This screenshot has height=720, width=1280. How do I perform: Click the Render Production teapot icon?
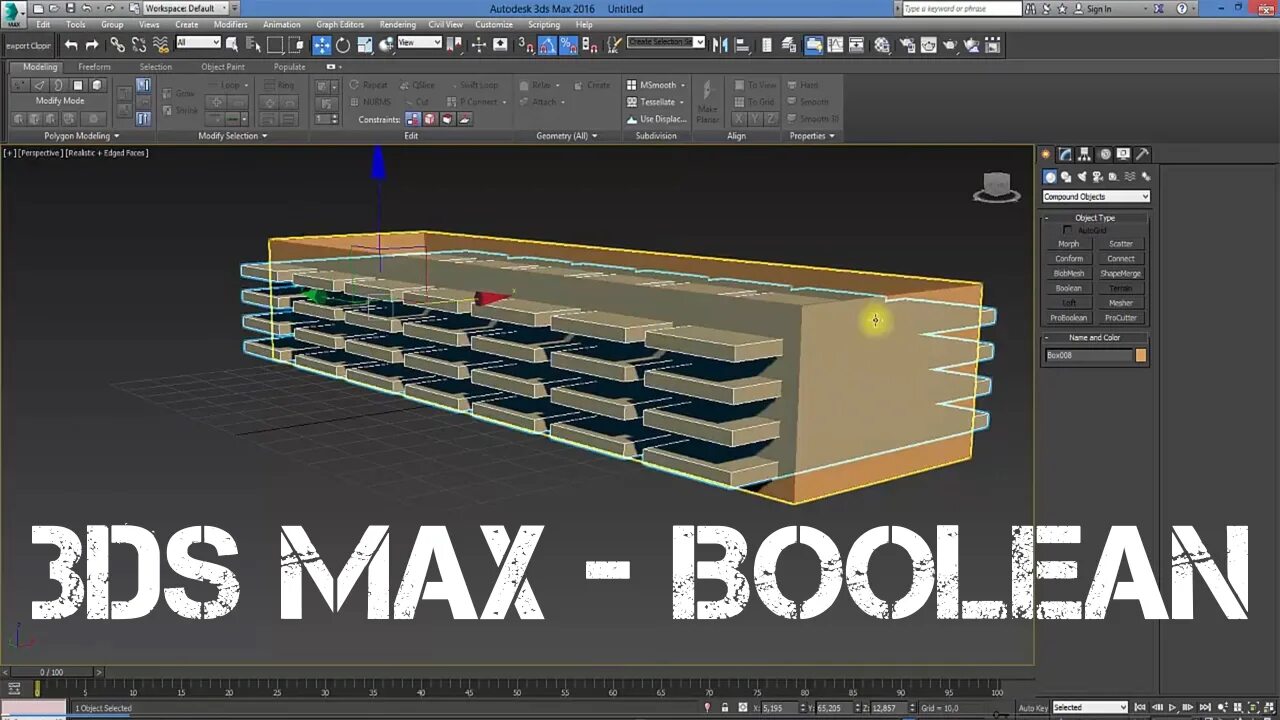(x=950, y=45)
